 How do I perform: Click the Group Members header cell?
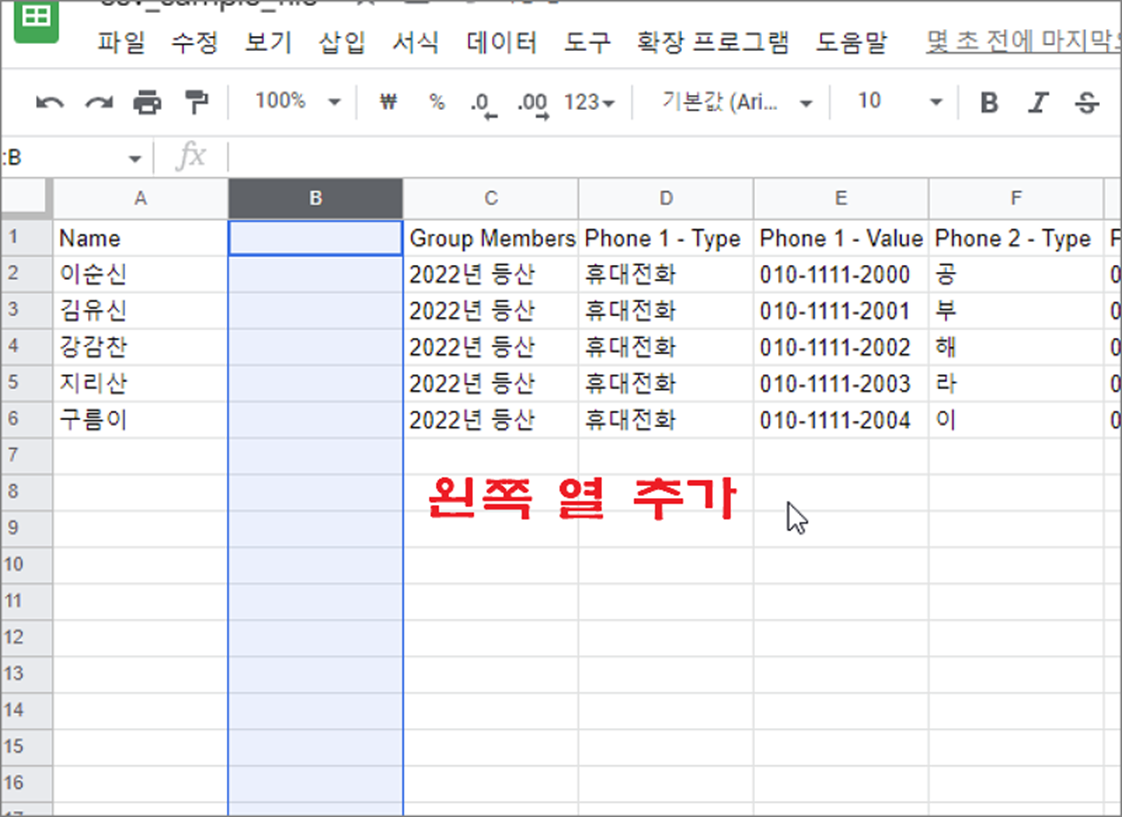point(491,238)
